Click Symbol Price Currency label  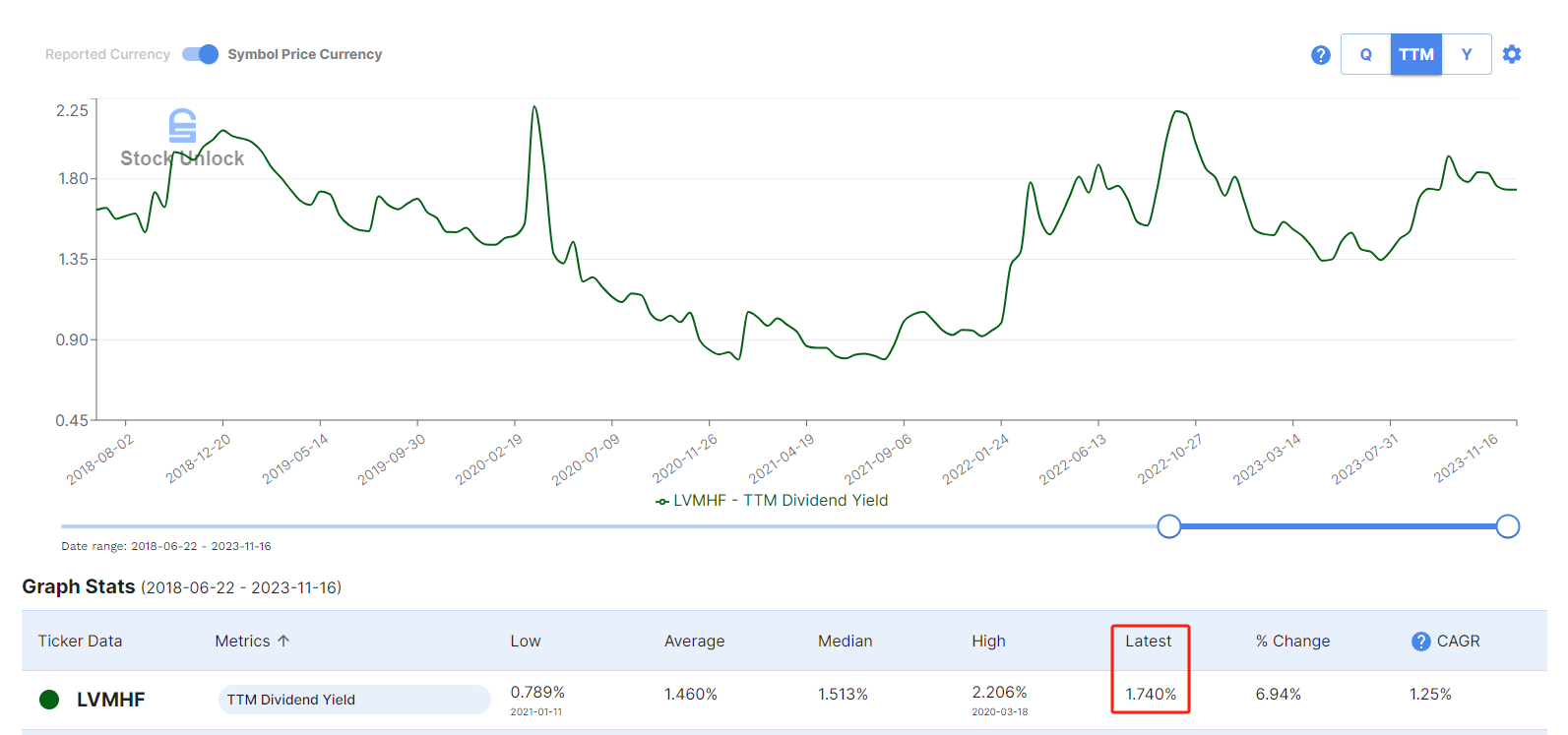[305, 54]
